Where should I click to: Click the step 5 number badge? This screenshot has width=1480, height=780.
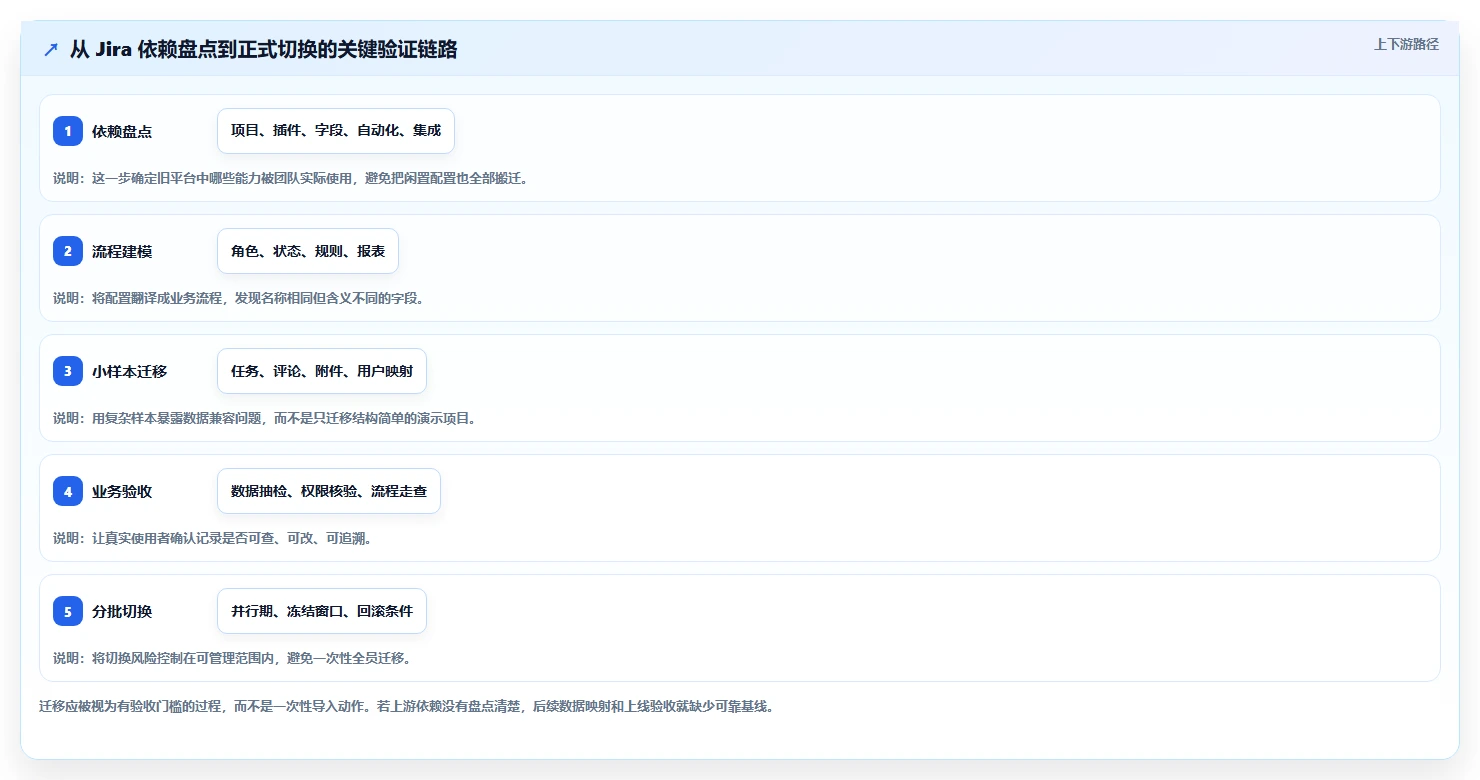pyautogui.click(x=68, y=611)
